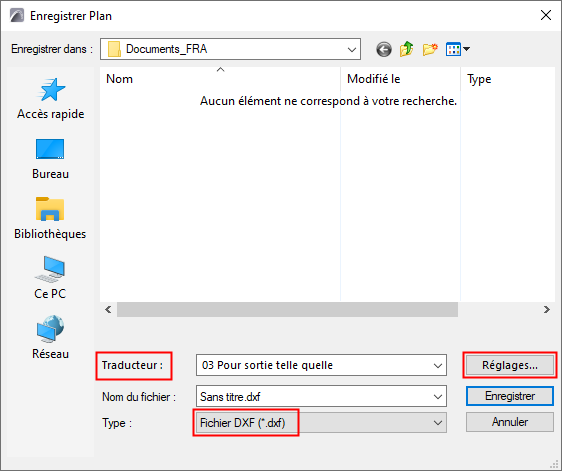Open Accès rapide in sidebar
Image resolution: width=562 pixels, height=471 pixels.
(x=51, y=99)
